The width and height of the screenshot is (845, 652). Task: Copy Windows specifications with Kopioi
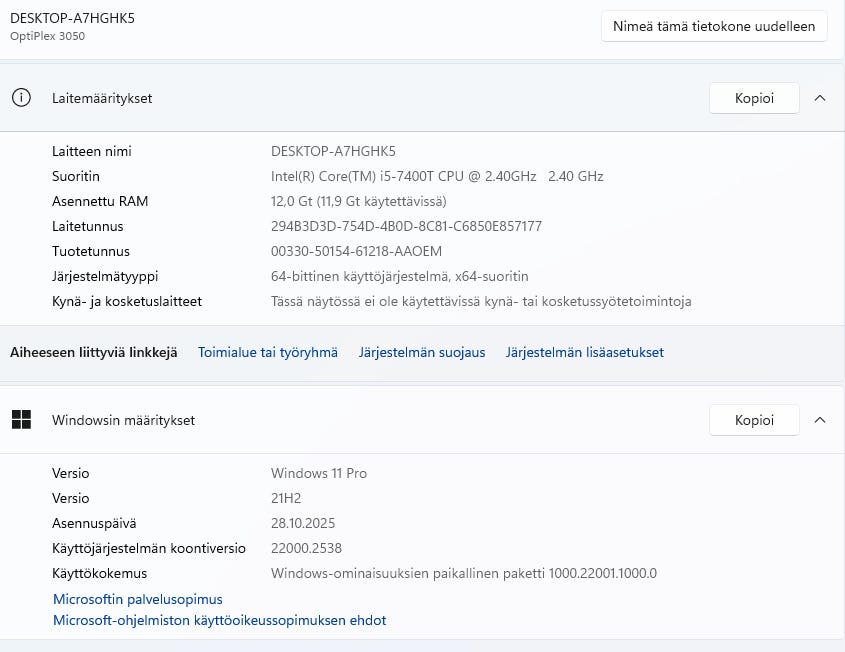[x=754, y=420]
